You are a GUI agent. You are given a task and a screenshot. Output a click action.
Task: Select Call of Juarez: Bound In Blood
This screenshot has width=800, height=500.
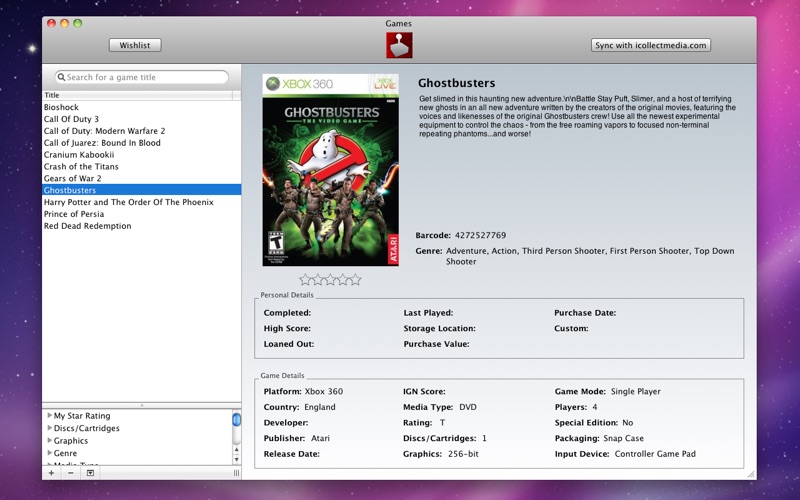[x=141, y=143]
